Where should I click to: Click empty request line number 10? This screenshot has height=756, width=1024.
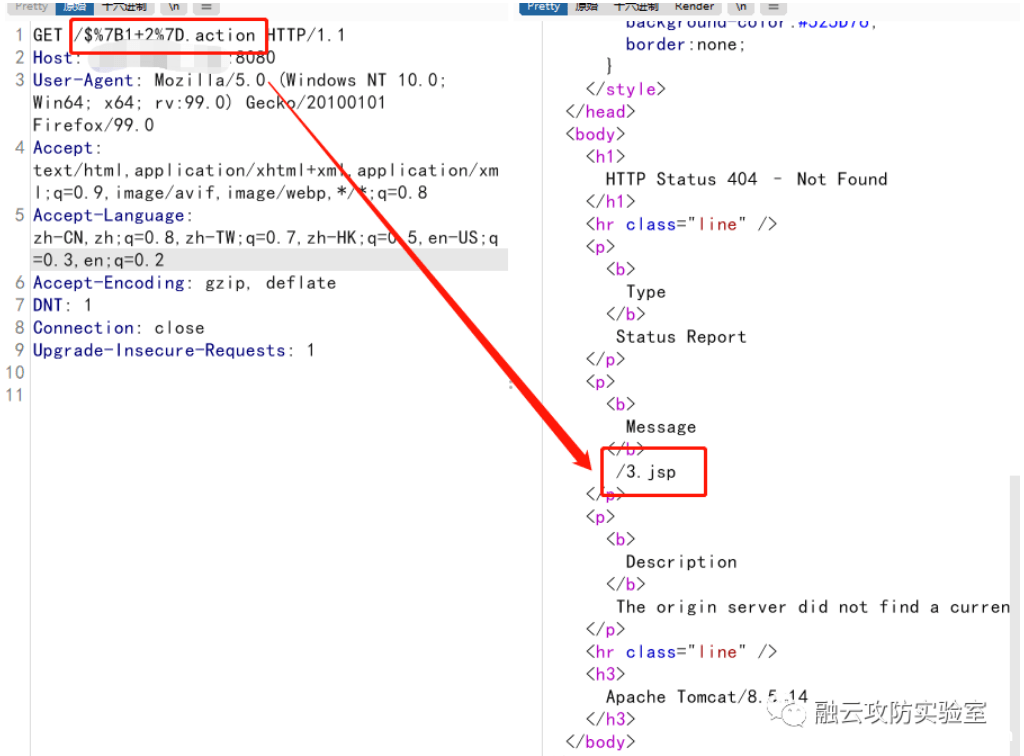(14, 373)
